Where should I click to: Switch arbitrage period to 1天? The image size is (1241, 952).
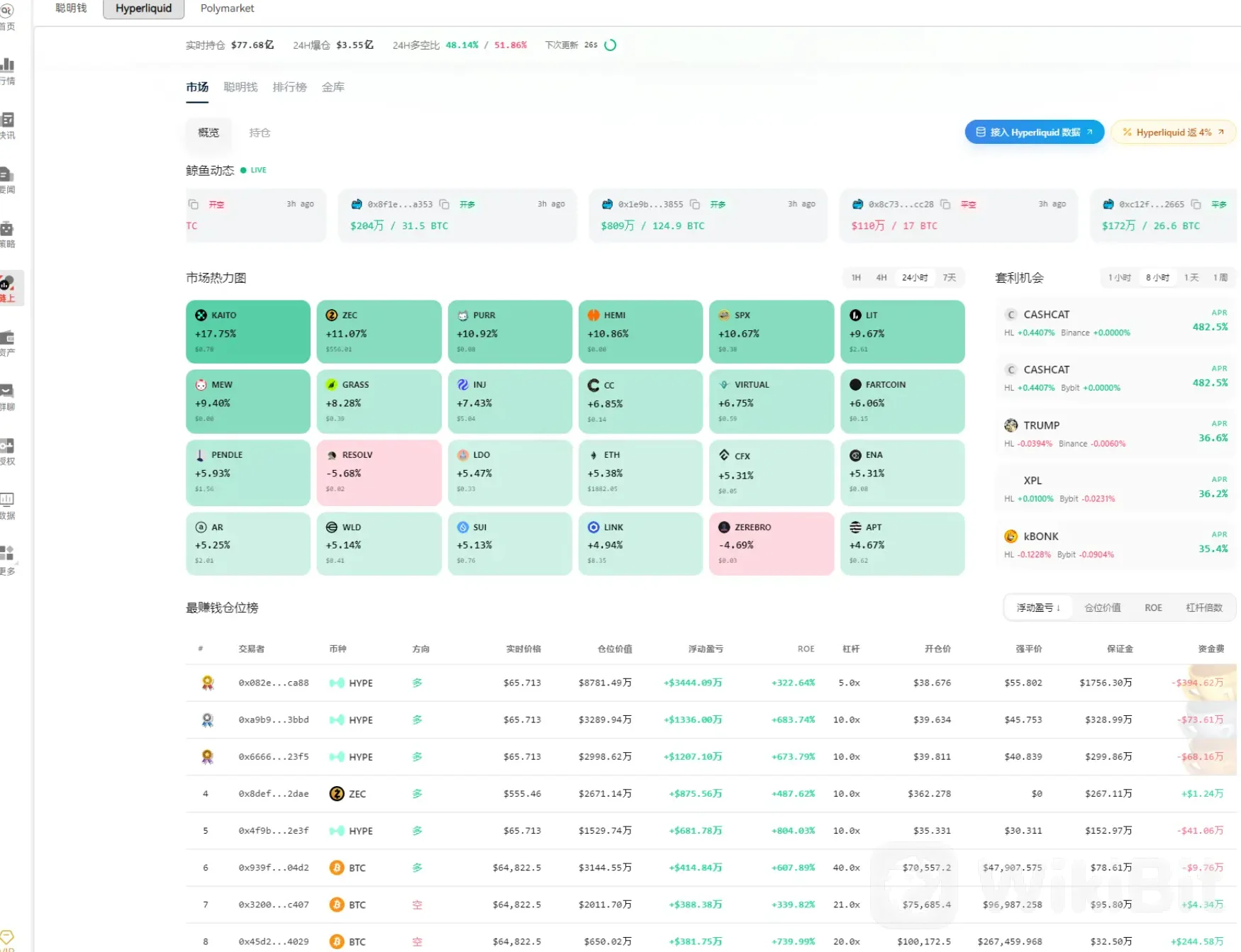(x=1191, y=277)
